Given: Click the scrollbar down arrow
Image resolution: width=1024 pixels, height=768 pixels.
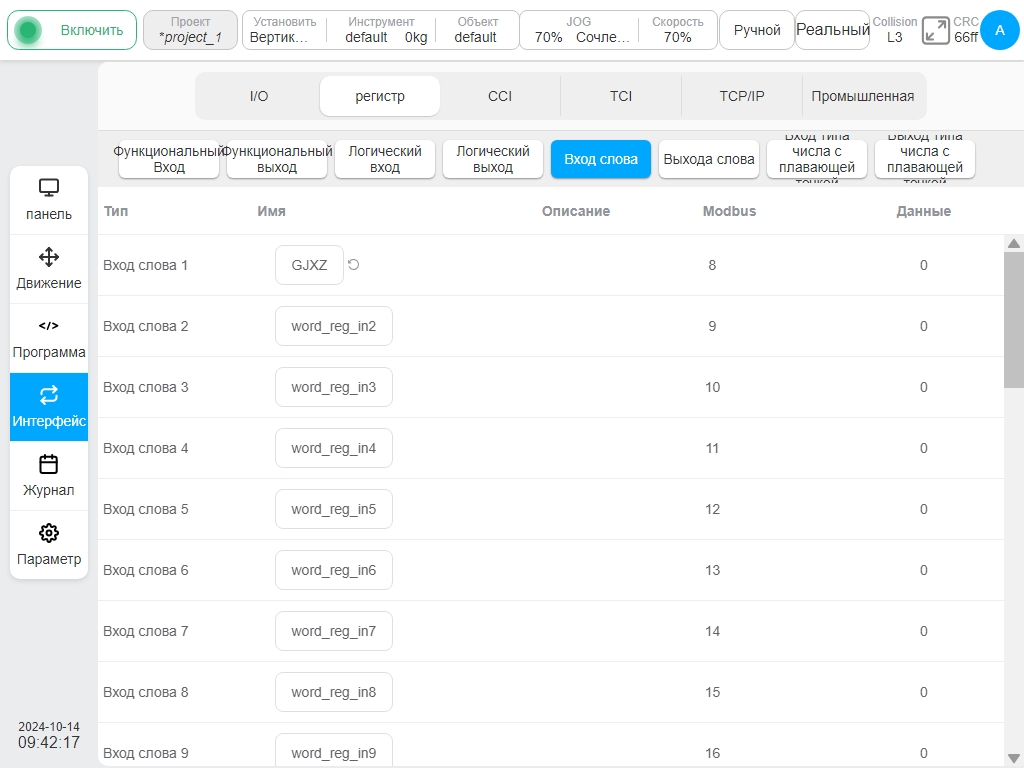Looking at the screenshot, I should 1014,758.
